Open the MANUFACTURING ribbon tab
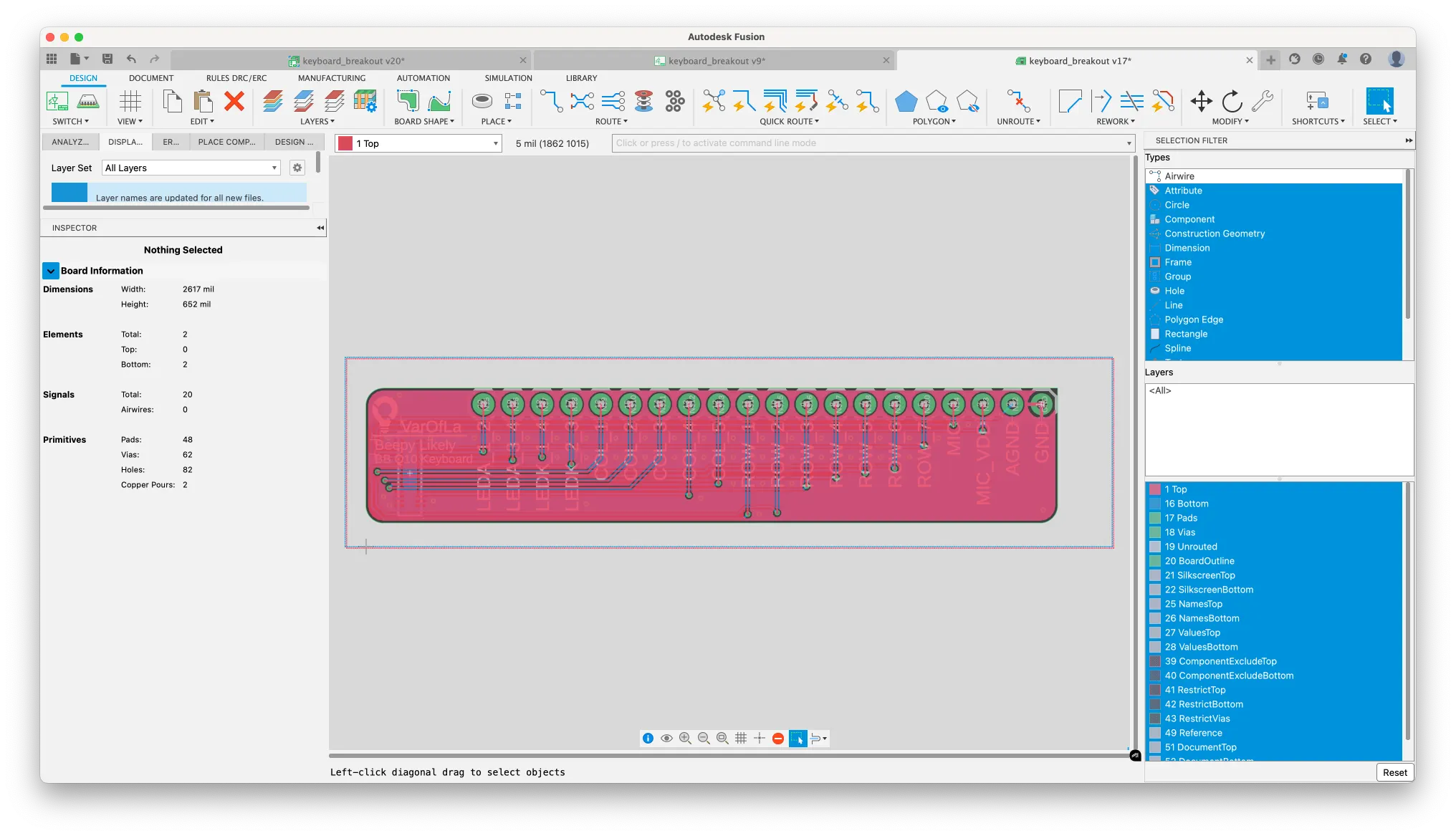The width and height of the screenshot is (1456, 836). tap(332, 78)
